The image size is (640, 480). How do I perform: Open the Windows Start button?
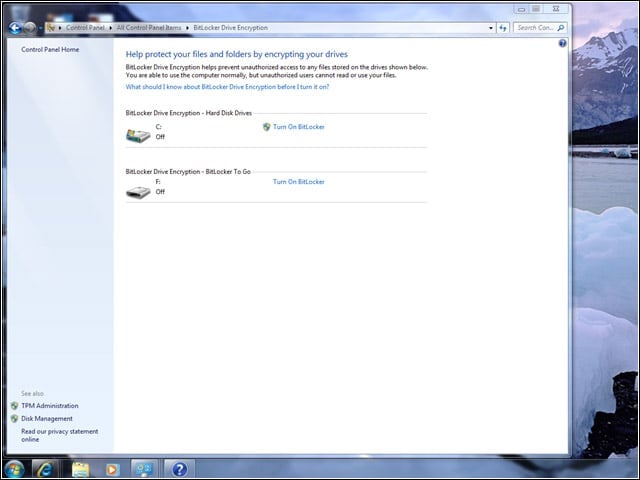coord(14,469)
